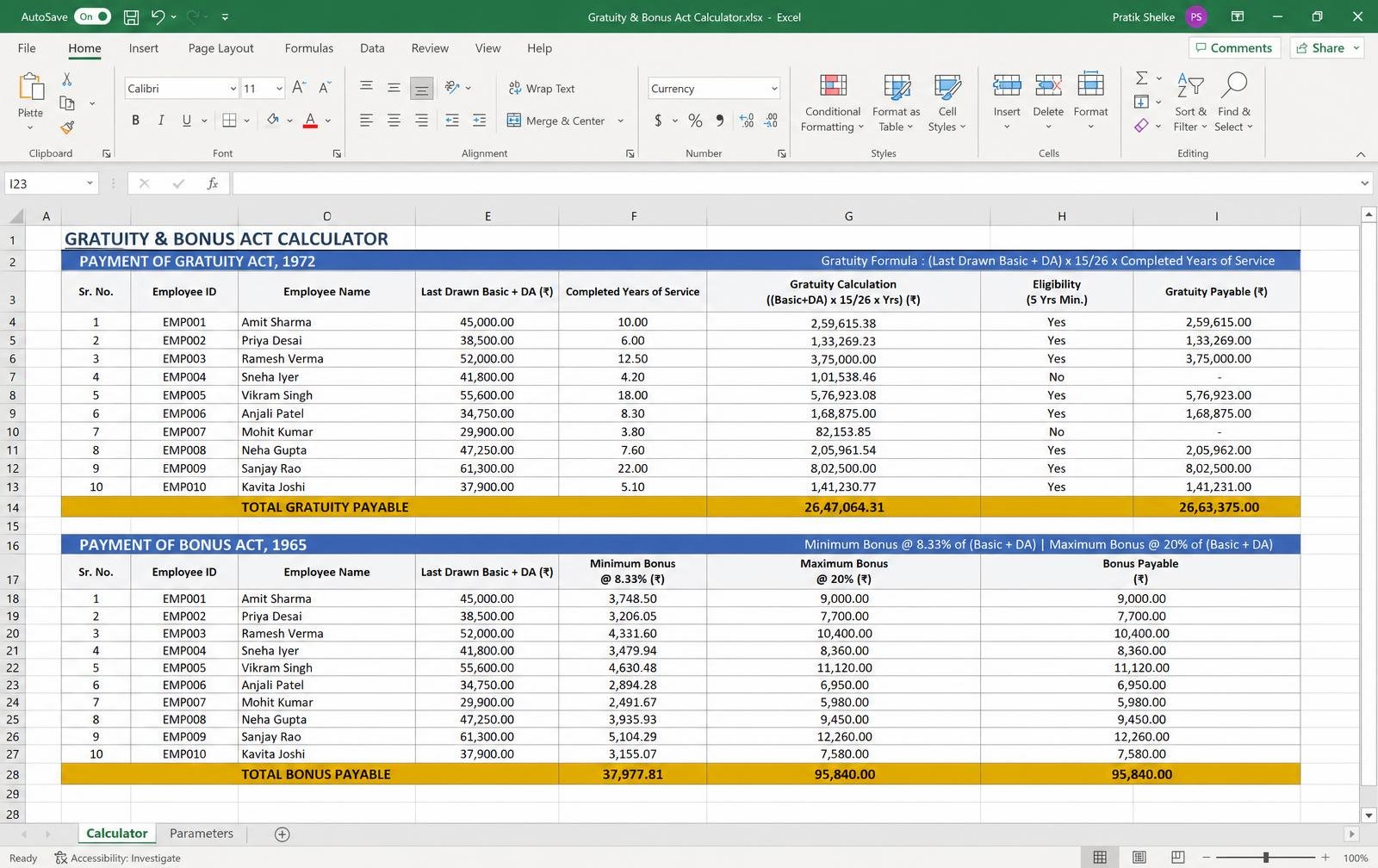
Task: Add a new sheet with plus icon
Action: [x=282, y=834]
